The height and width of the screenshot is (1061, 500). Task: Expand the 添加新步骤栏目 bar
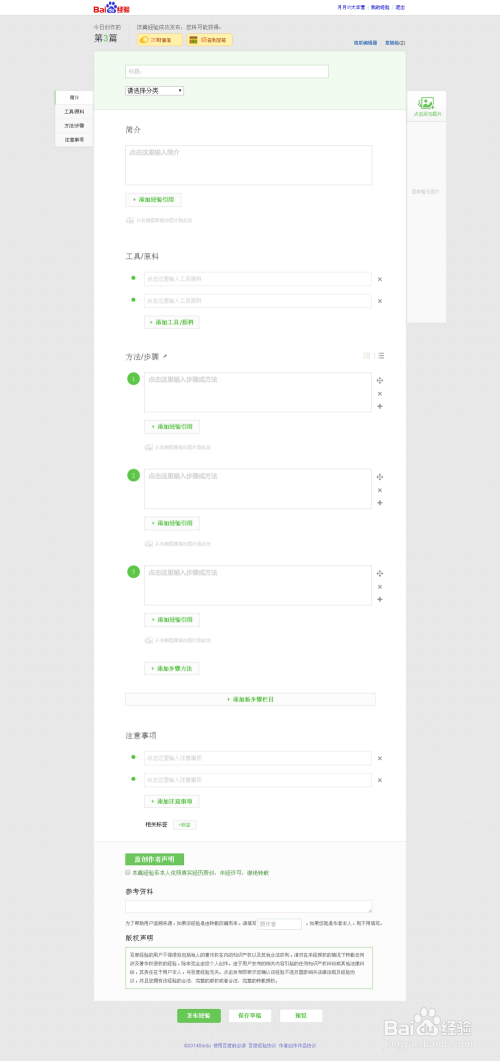click(250, 699)
